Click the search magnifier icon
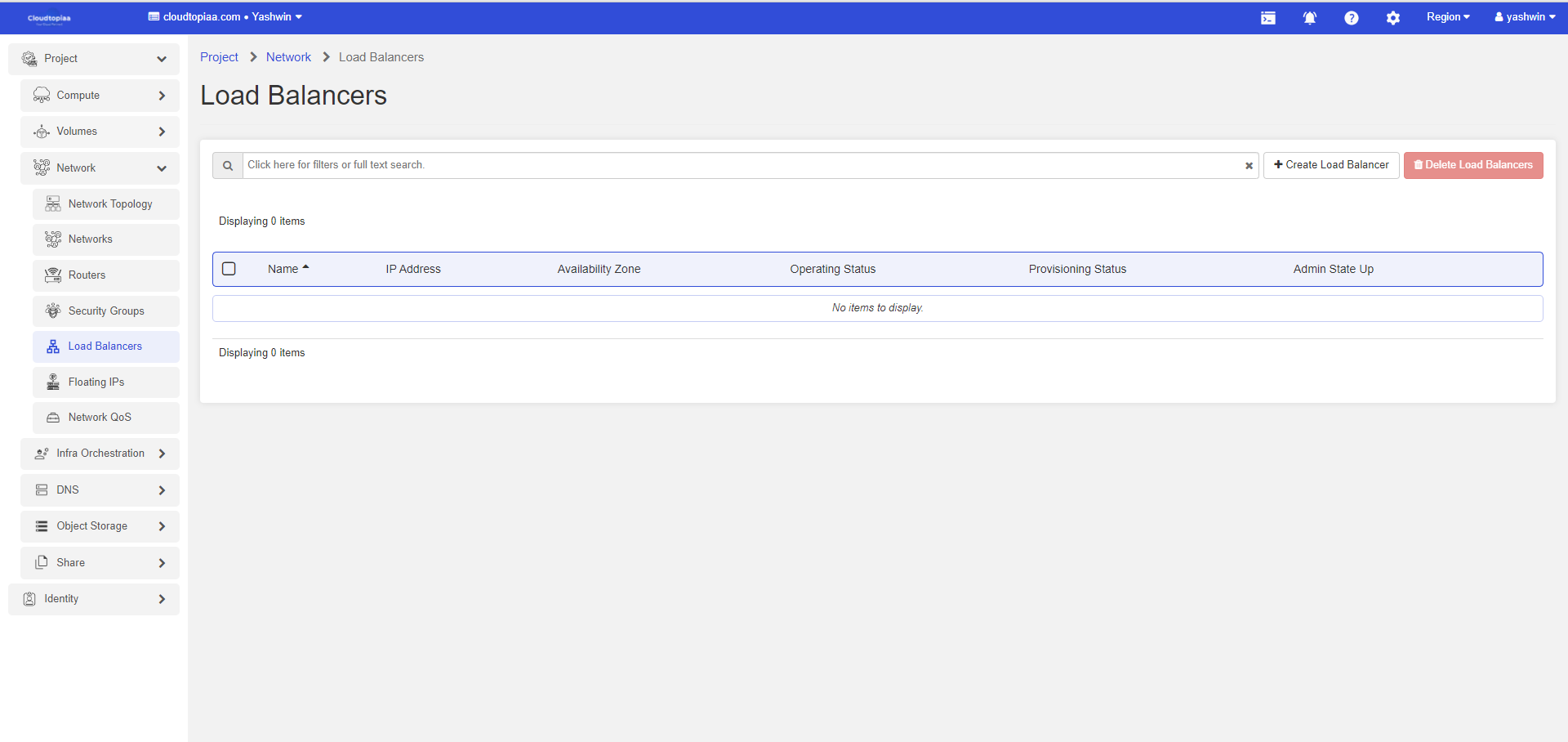This screenshot has width=1568, height=742. 228,166
